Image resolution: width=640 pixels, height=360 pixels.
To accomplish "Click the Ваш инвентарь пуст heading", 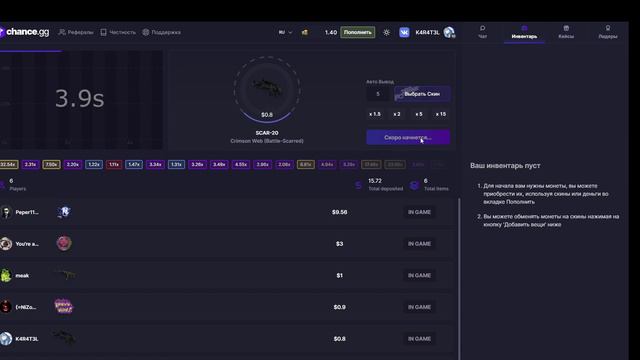I will (505, 166).
